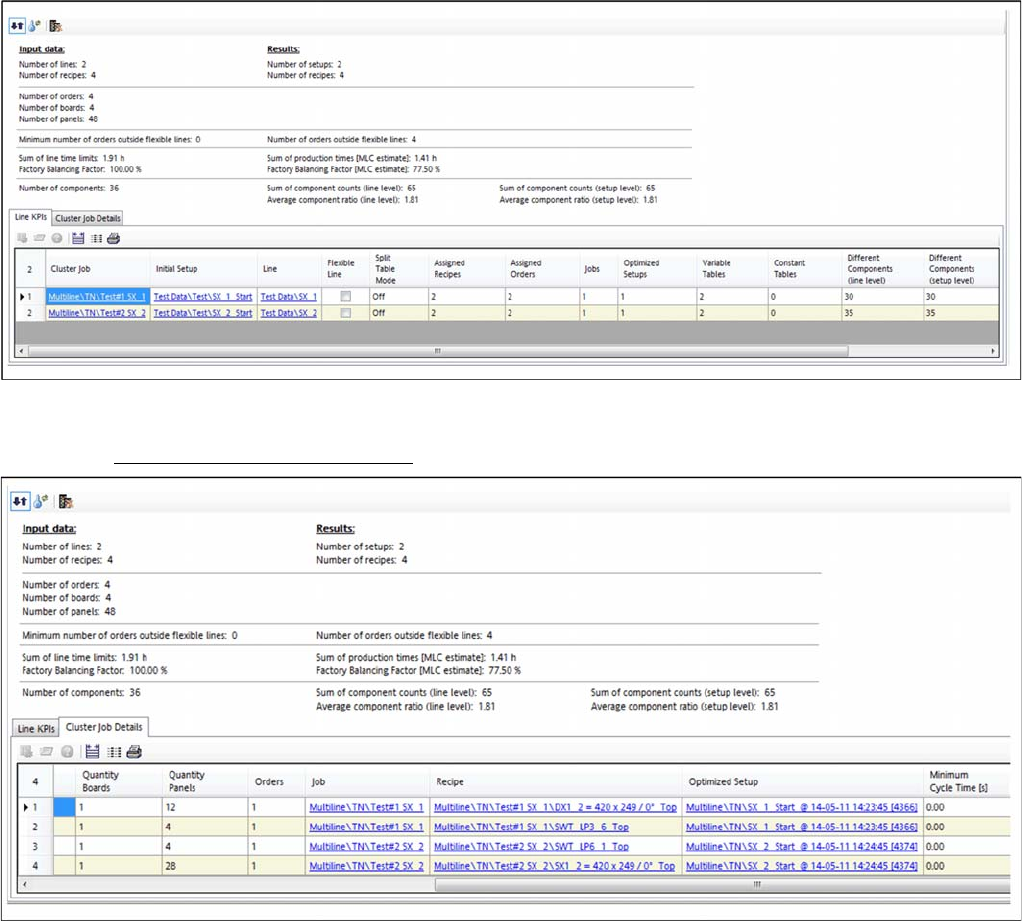Switch to Cluster Job Details tab in top panel
Screen dimensions: 1022x921
tap(87, 218)
